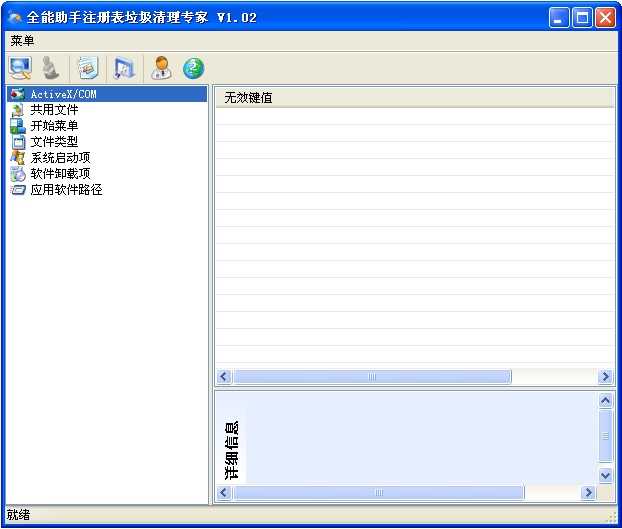Click the ActiveX/COM category icon
This screenshot has width=622, height=529.
pyautogui.click(x=18, y=94)
